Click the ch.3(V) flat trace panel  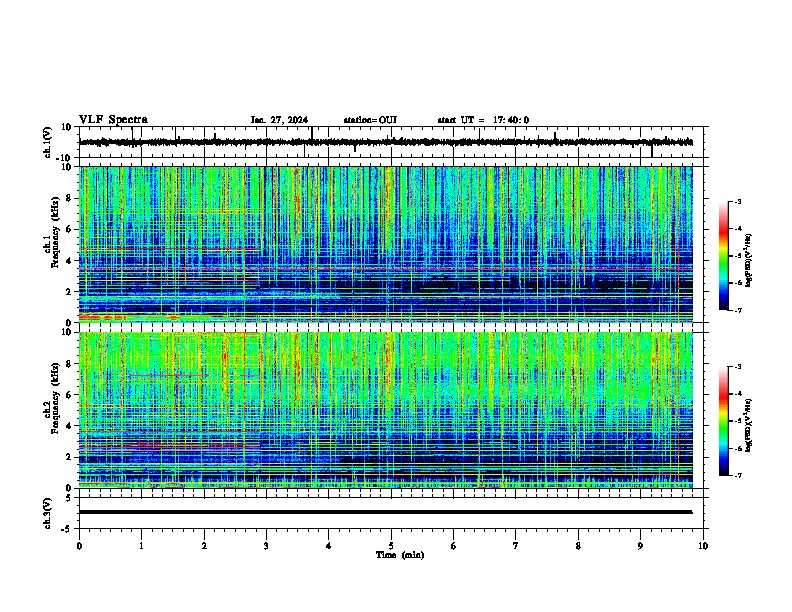pos(393,513)
